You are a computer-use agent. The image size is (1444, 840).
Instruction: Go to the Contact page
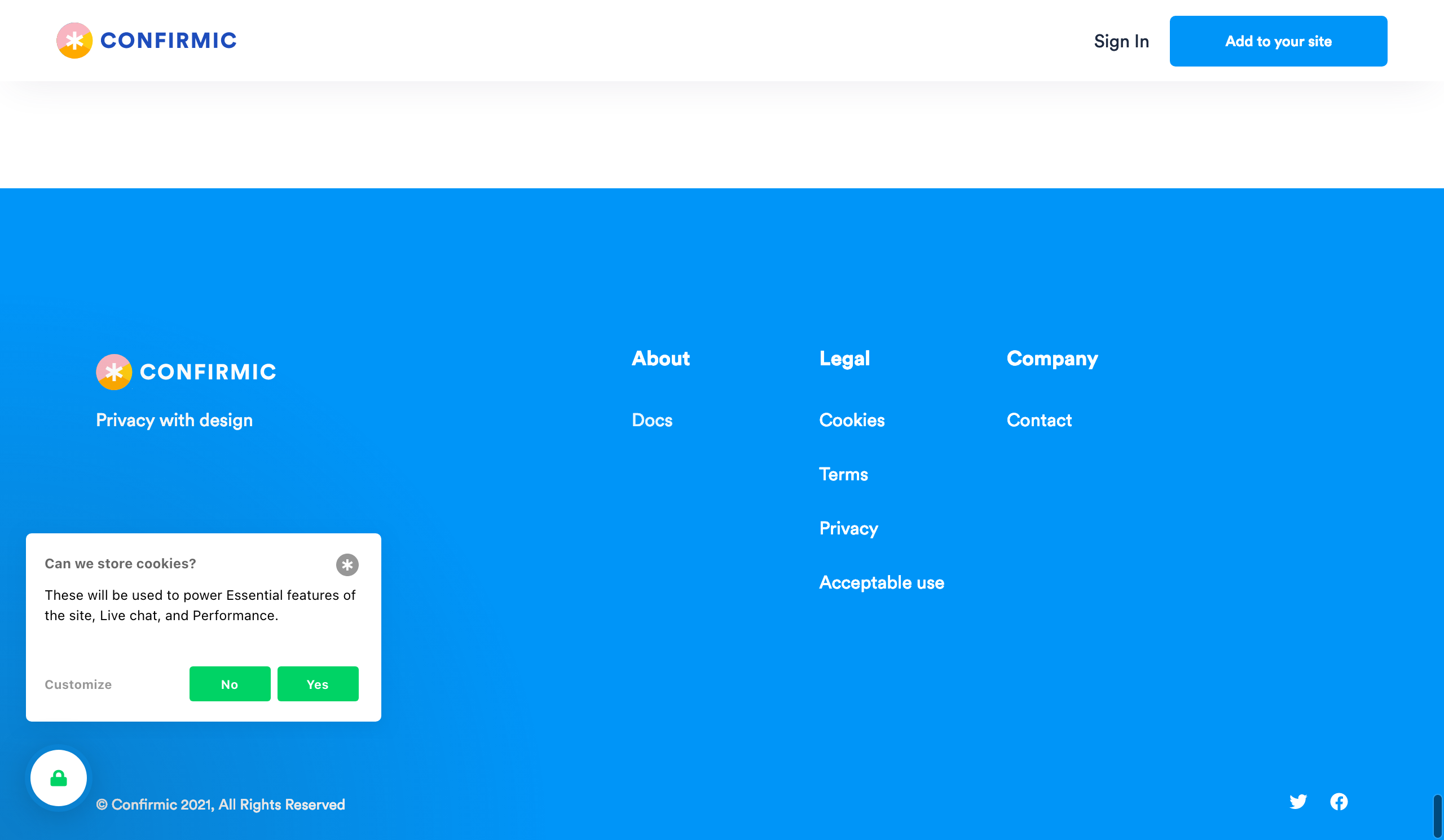[1038, 421]
